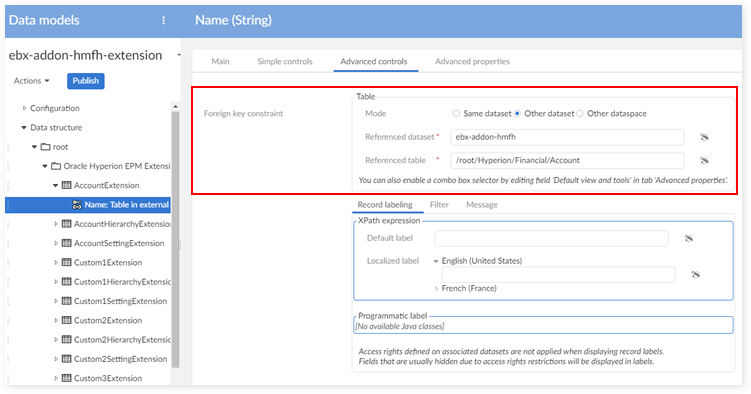This screenshot has width=751, height=394.
Task: Select the Other dataset radio option
Action: 517,113
